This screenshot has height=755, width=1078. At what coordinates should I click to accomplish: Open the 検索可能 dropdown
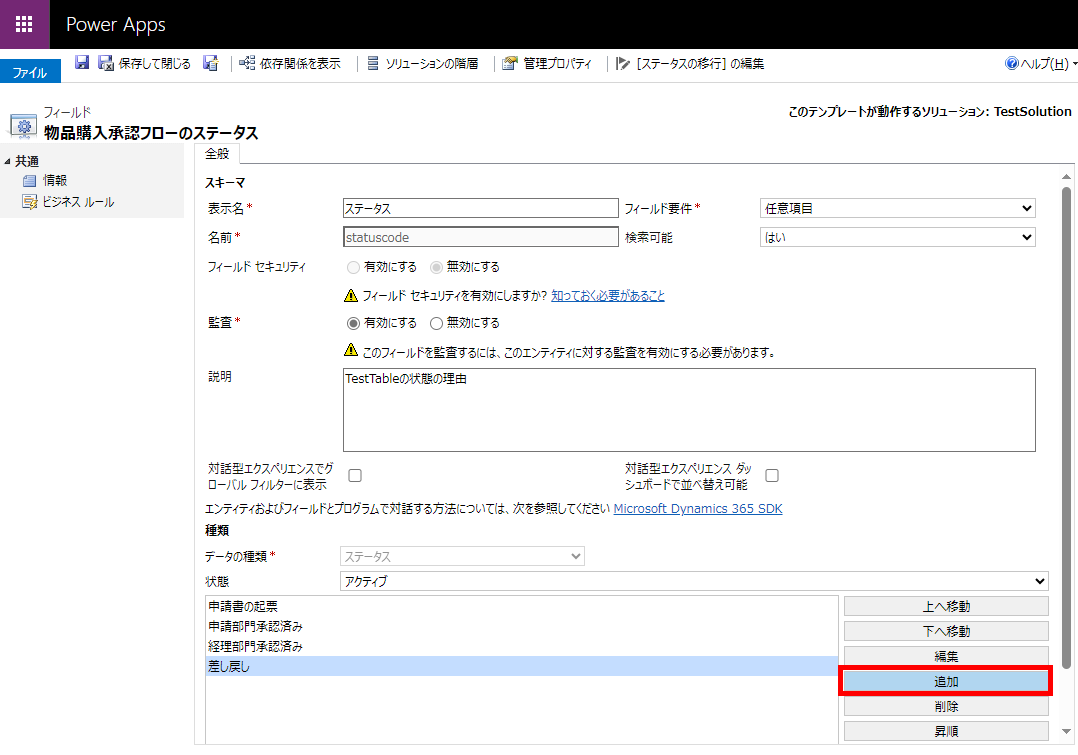897,237
